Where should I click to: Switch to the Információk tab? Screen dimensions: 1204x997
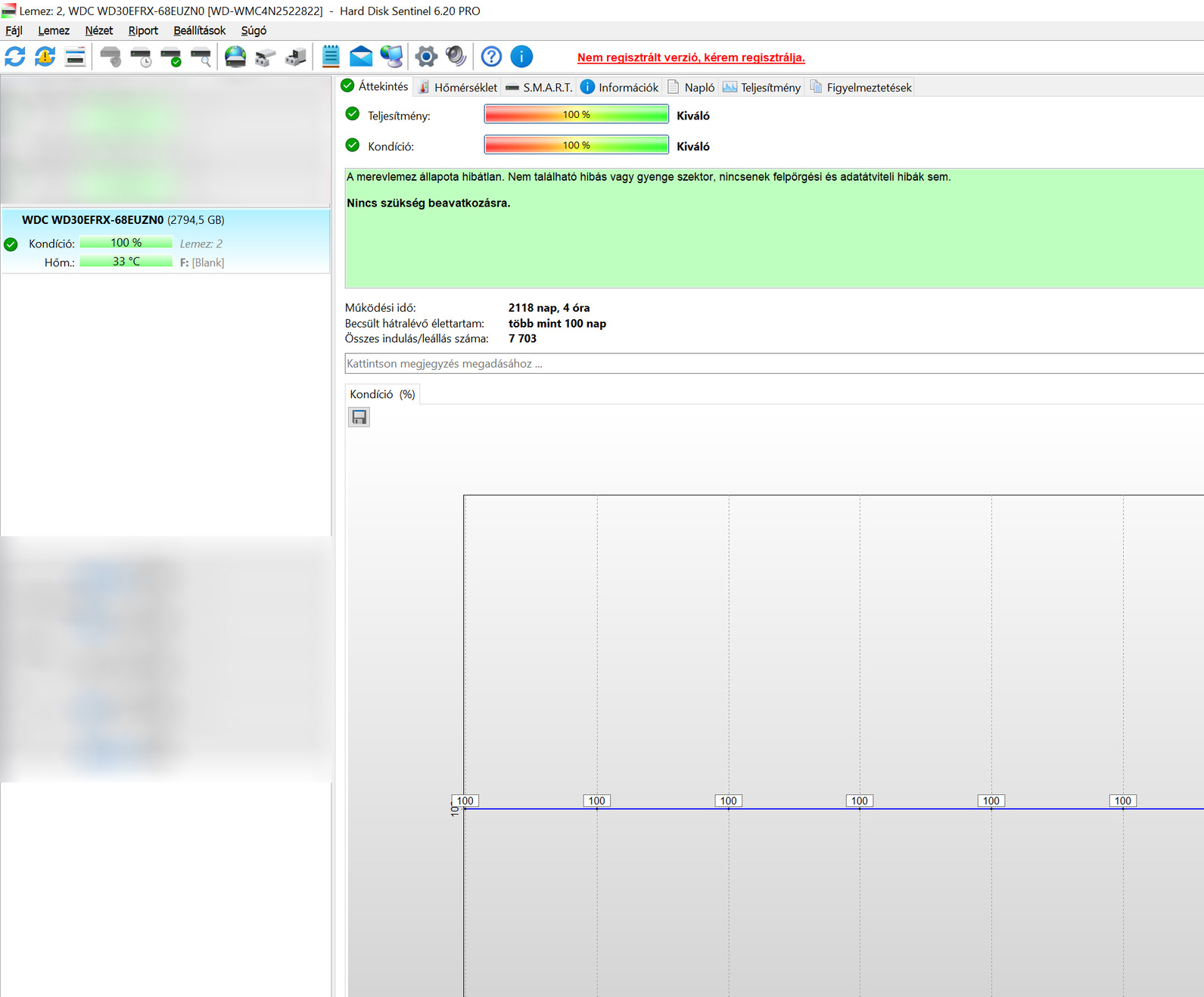point(619,87)
